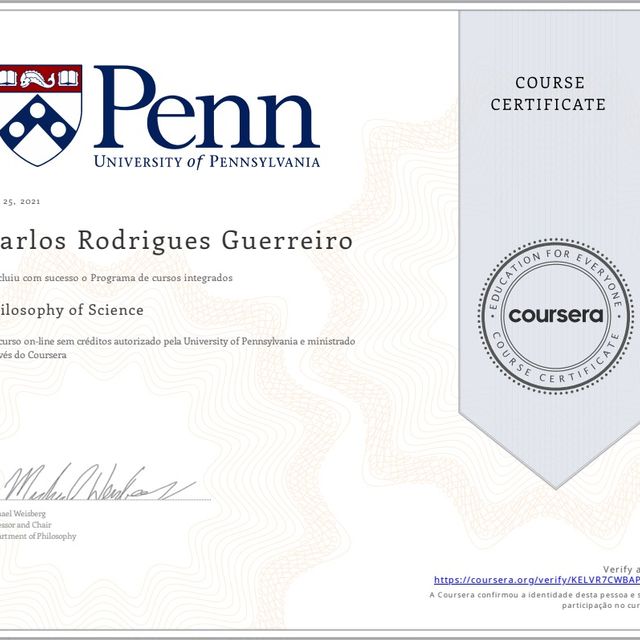Open the coursera.org verify link
The height and width of the screenshot is (640, 640).
point(537,580)
